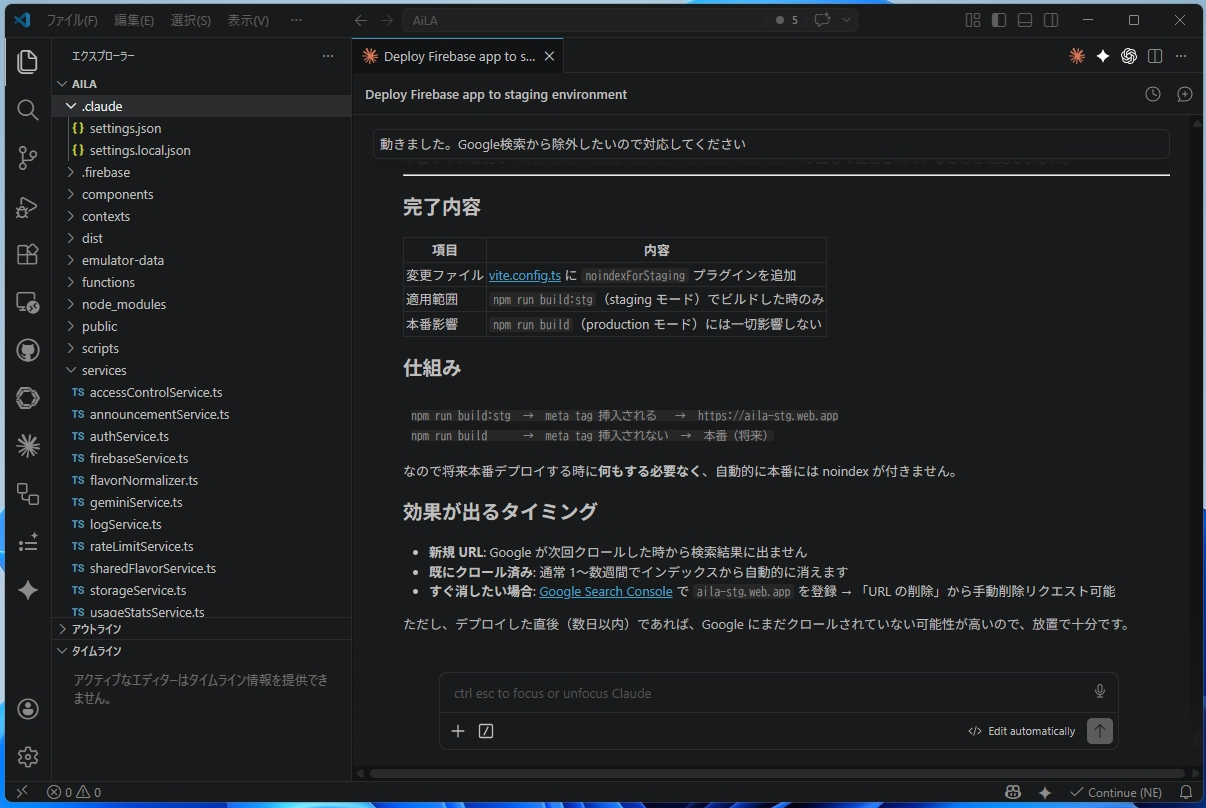The height and width of the screenshot is (808, 1206).
Task: Open the Run and Debug view
Action: tap(28, 206)
